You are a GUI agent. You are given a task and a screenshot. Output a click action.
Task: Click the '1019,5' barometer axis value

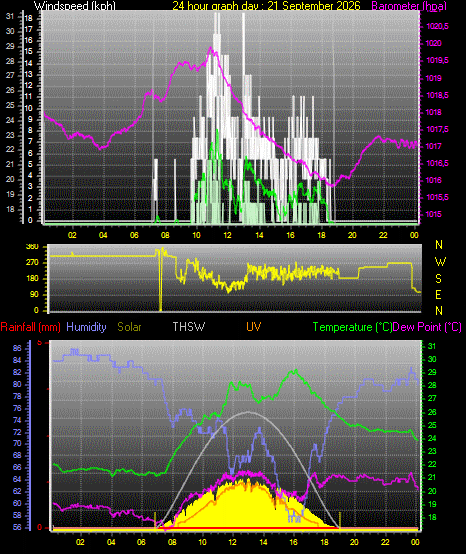[437, 61]
